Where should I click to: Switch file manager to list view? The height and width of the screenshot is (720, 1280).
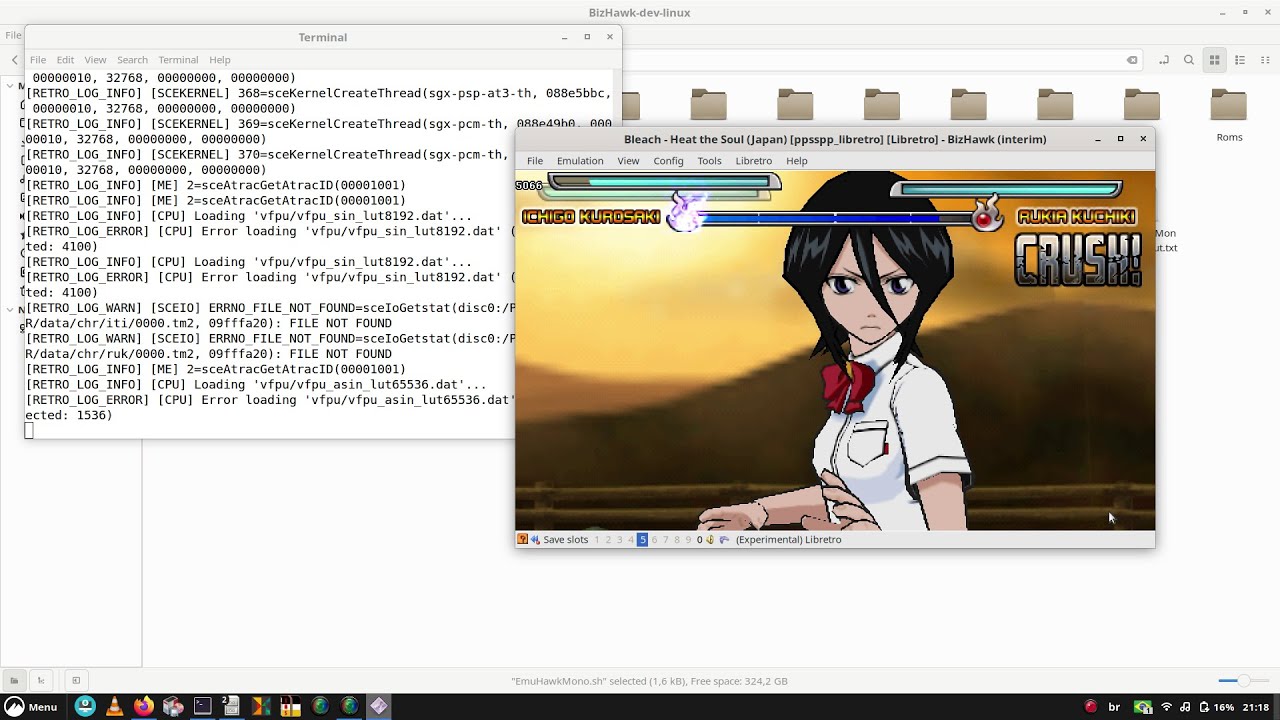tap(1238, 60)
